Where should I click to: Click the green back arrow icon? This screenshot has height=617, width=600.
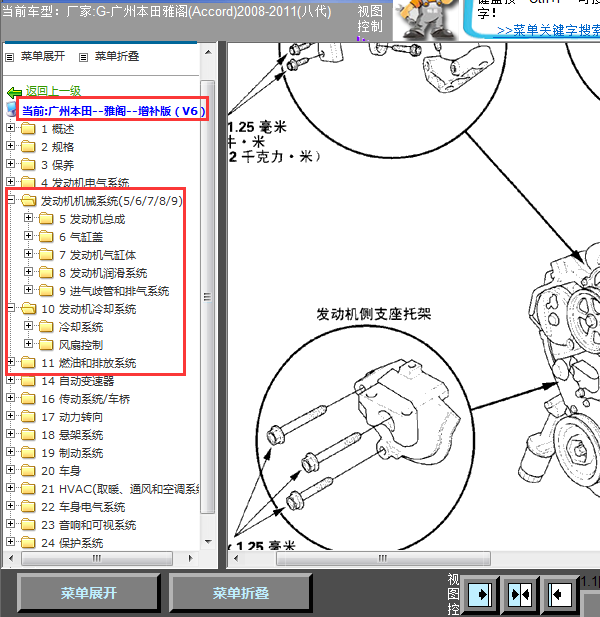pyautogui.click(x=15, y=92)
